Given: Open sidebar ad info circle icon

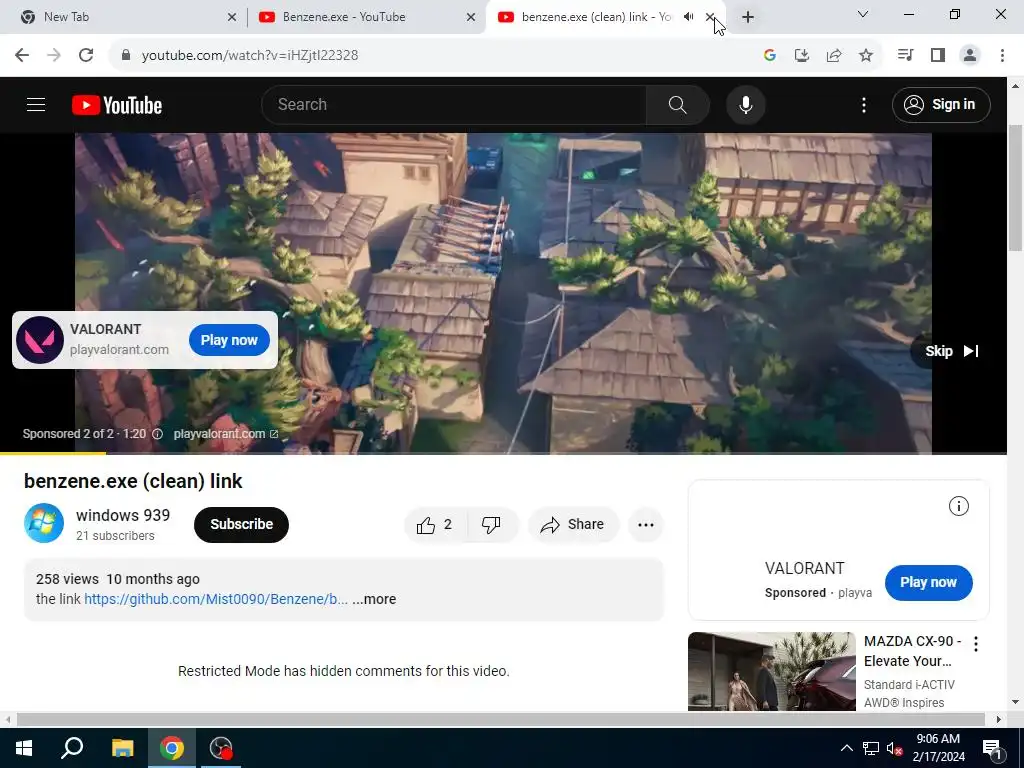Looking at the screenshot, I should coord(958,506).
